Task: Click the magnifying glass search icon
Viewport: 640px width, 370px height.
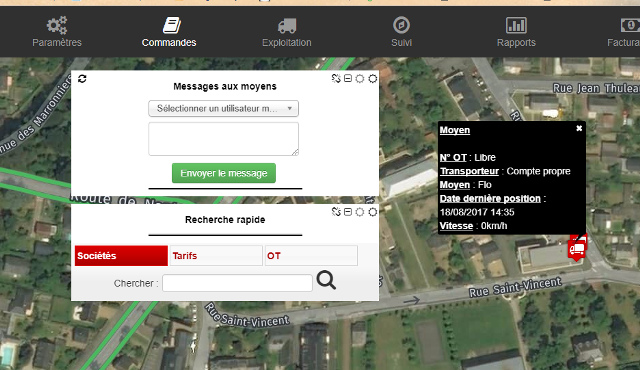Action: coord(326,280)
